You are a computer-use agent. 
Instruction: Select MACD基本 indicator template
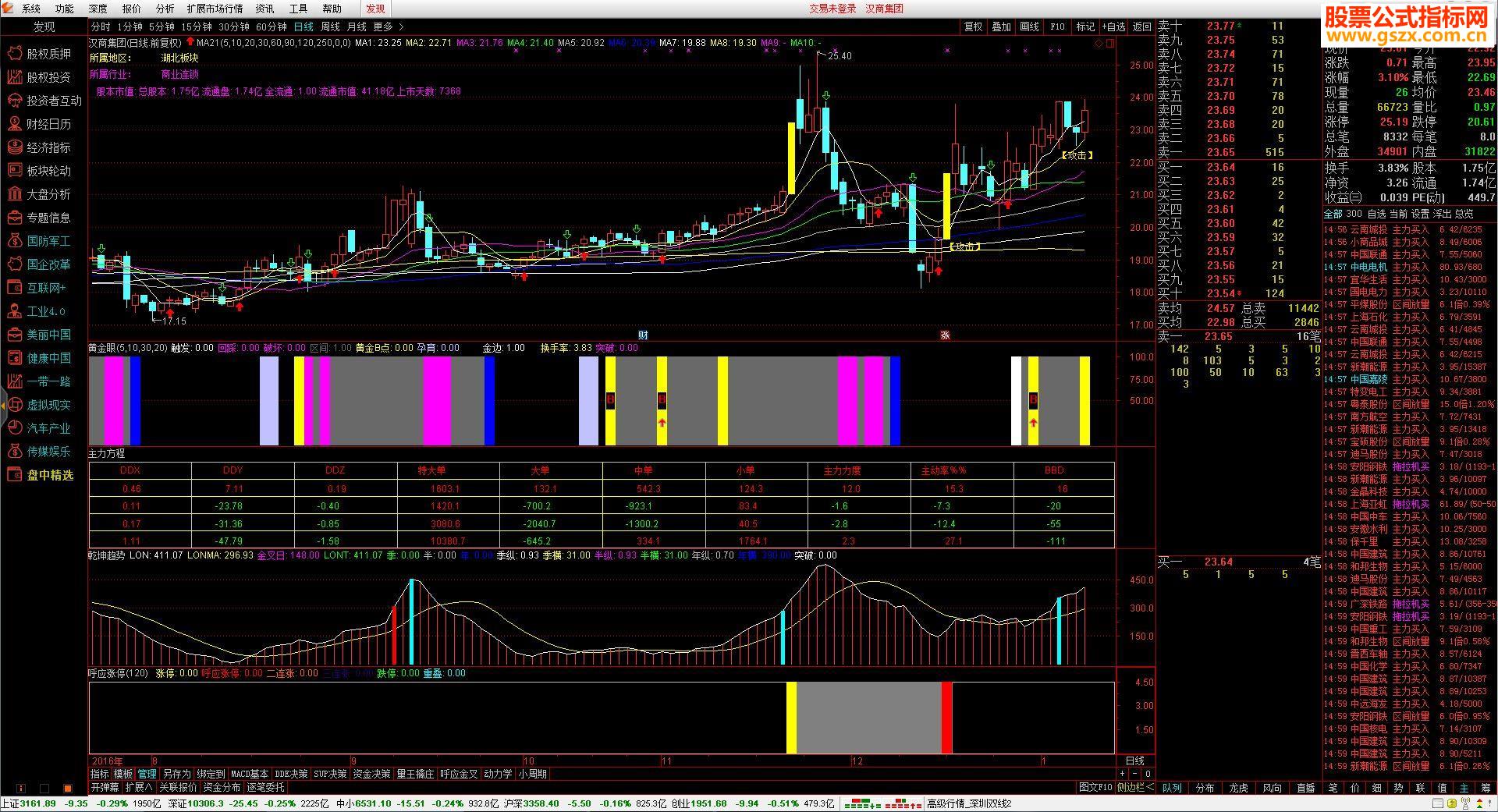pos(250,774)
